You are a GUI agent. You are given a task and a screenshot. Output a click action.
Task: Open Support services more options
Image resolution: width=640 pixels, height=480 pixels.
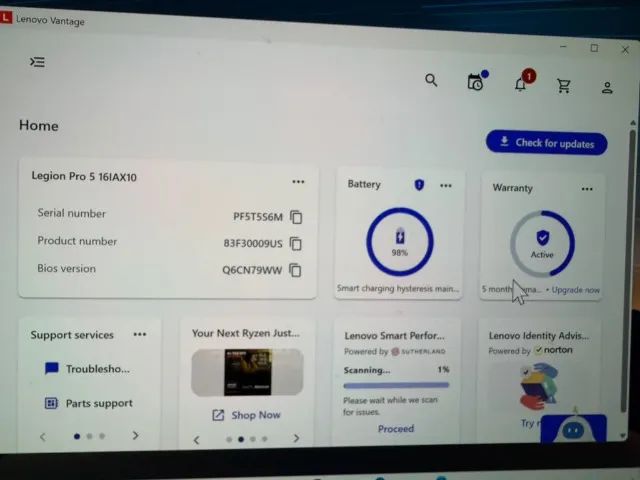(140, 334)
